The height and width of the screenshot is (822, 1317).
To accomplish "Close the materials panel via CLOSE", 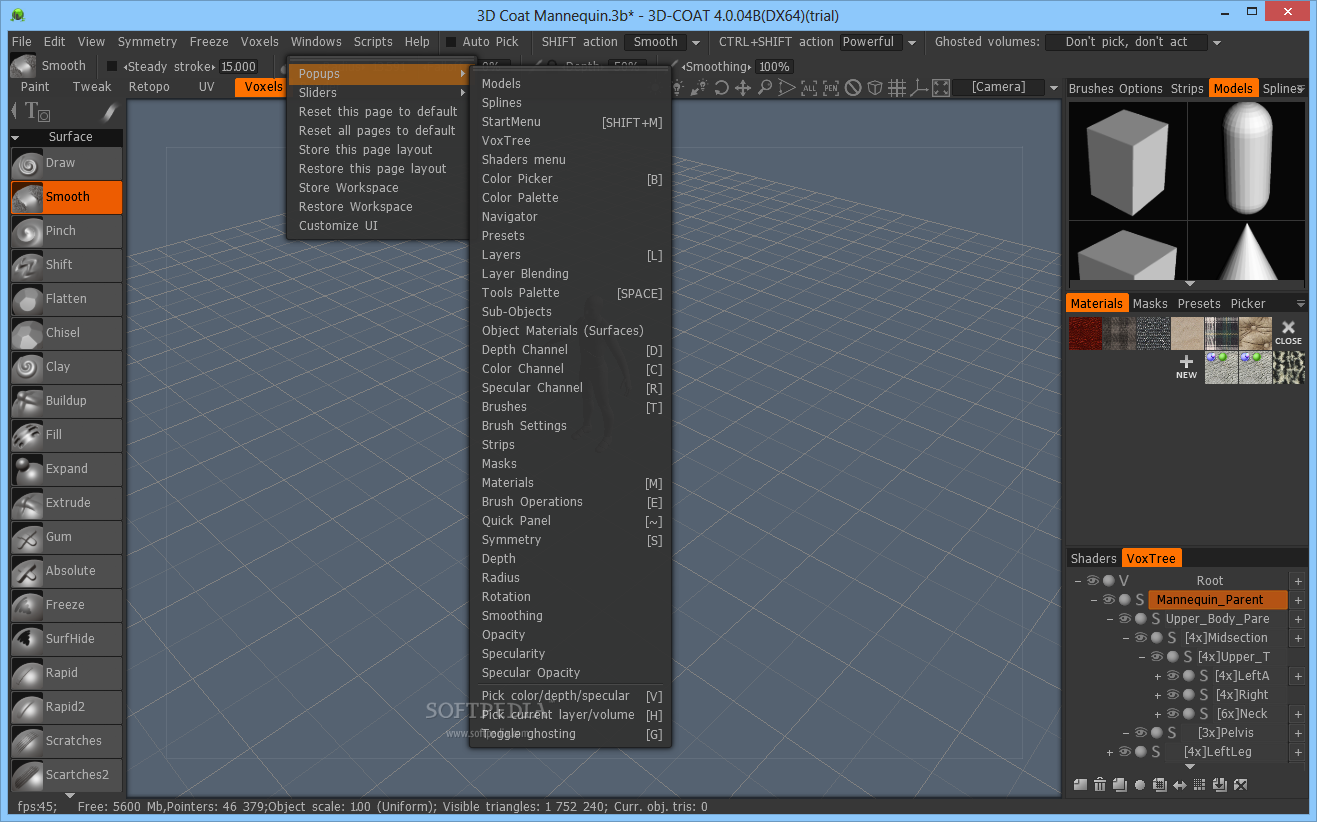I will (x=1288, y=332).
